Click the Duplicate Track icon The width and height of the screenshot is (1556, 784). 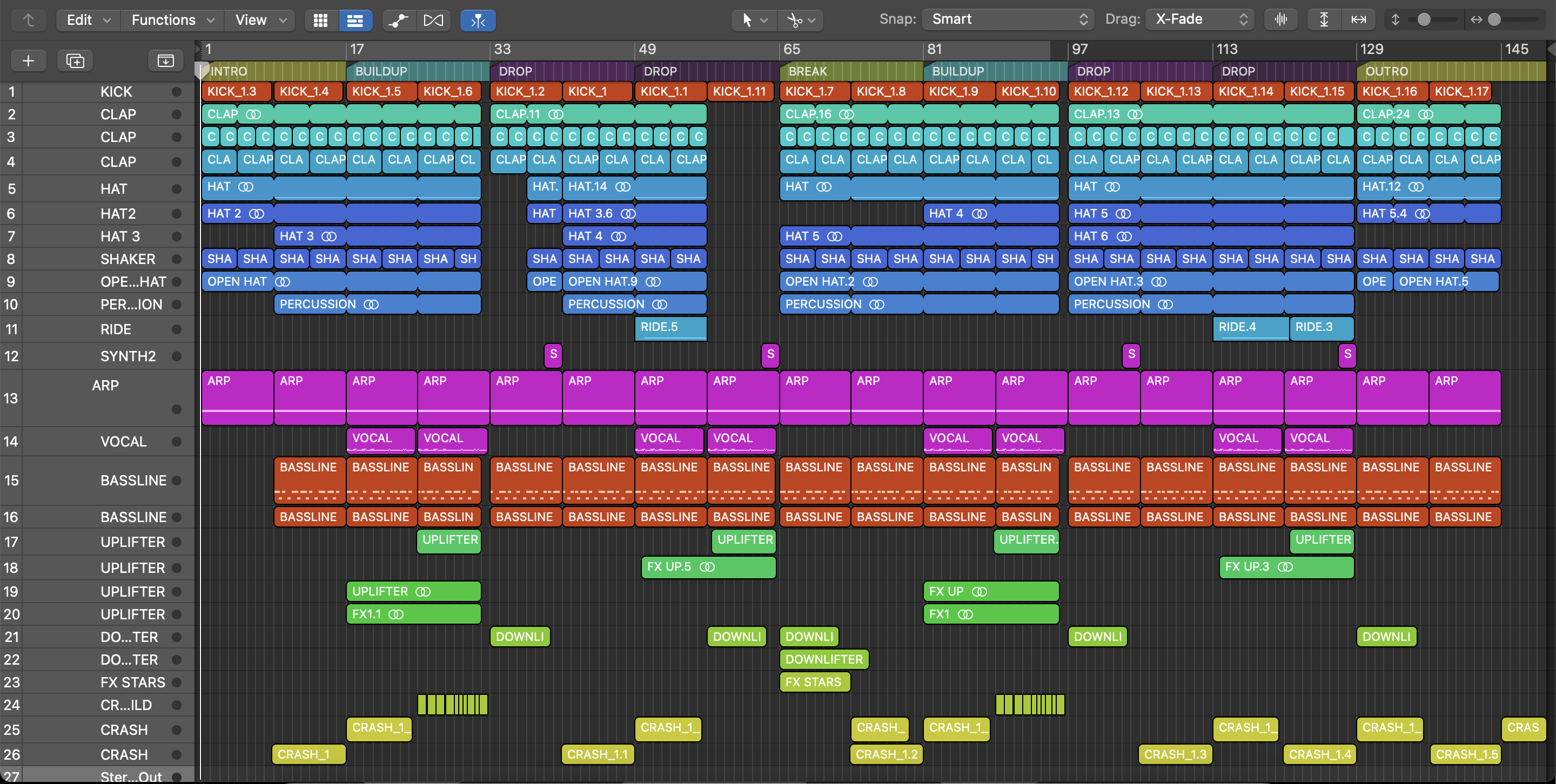point(75,60)
